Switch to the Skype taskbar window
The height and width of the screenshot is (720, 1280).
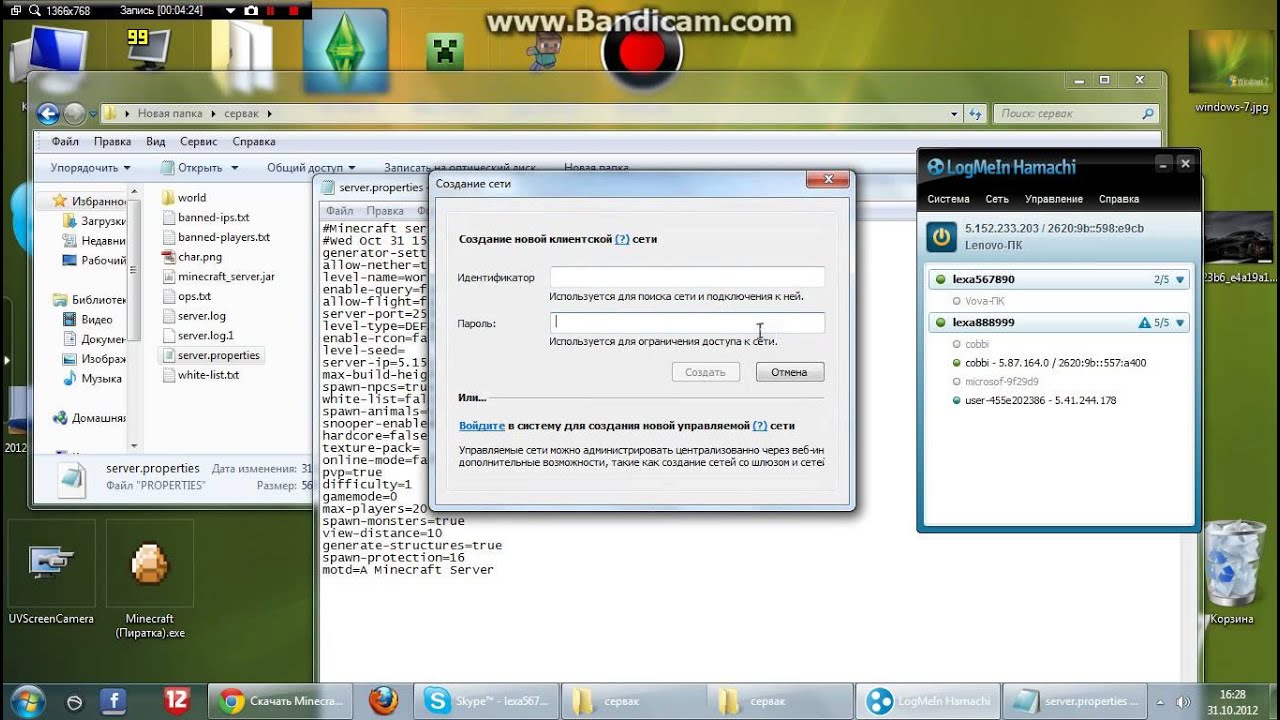click(x=485, y=701)
